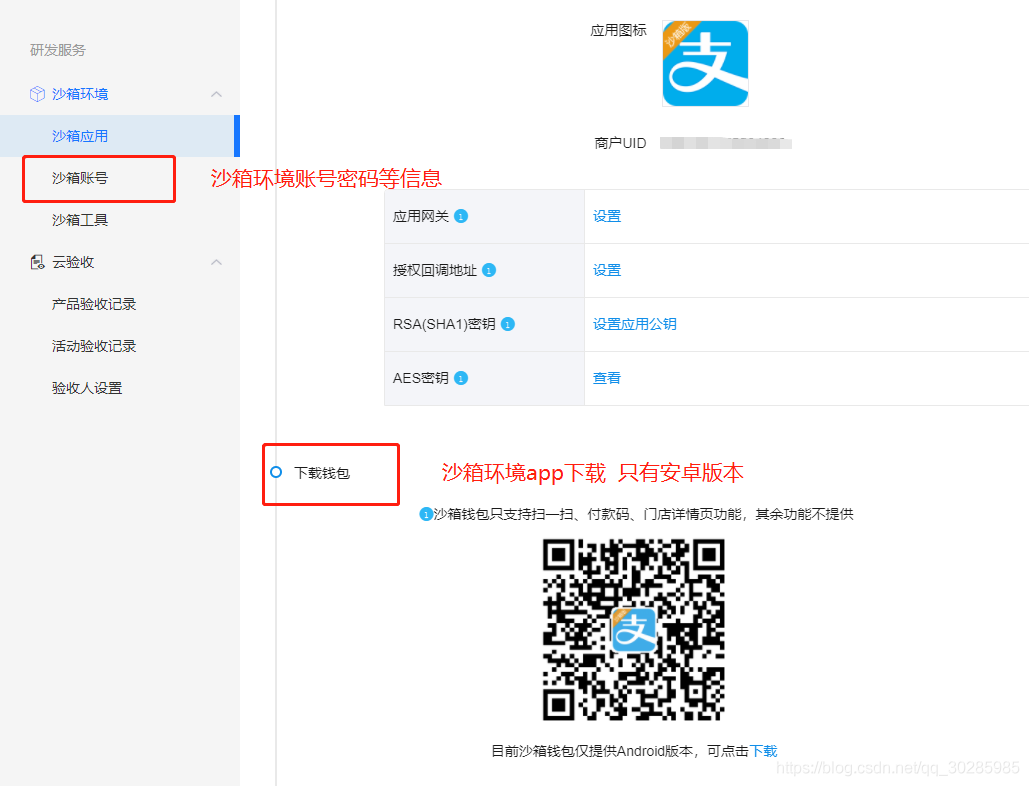The width and height of the screenshot is (1029, 786).
Task: Click the 沙箱钱包只支持扫一扫 notice text
Action: [x=643, y=514]
